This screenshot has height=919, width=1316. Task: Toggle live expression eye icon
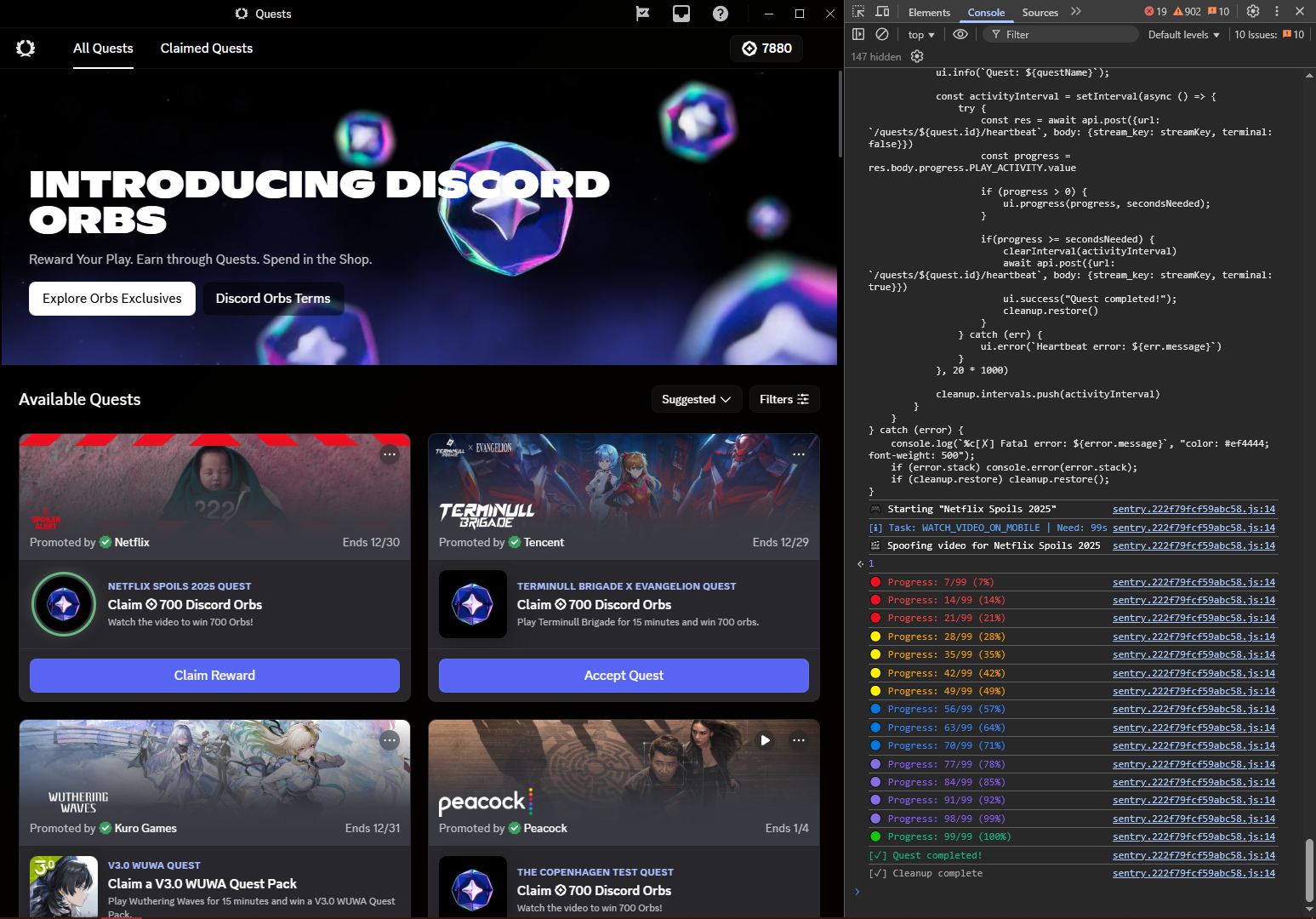tap(960, 34)
